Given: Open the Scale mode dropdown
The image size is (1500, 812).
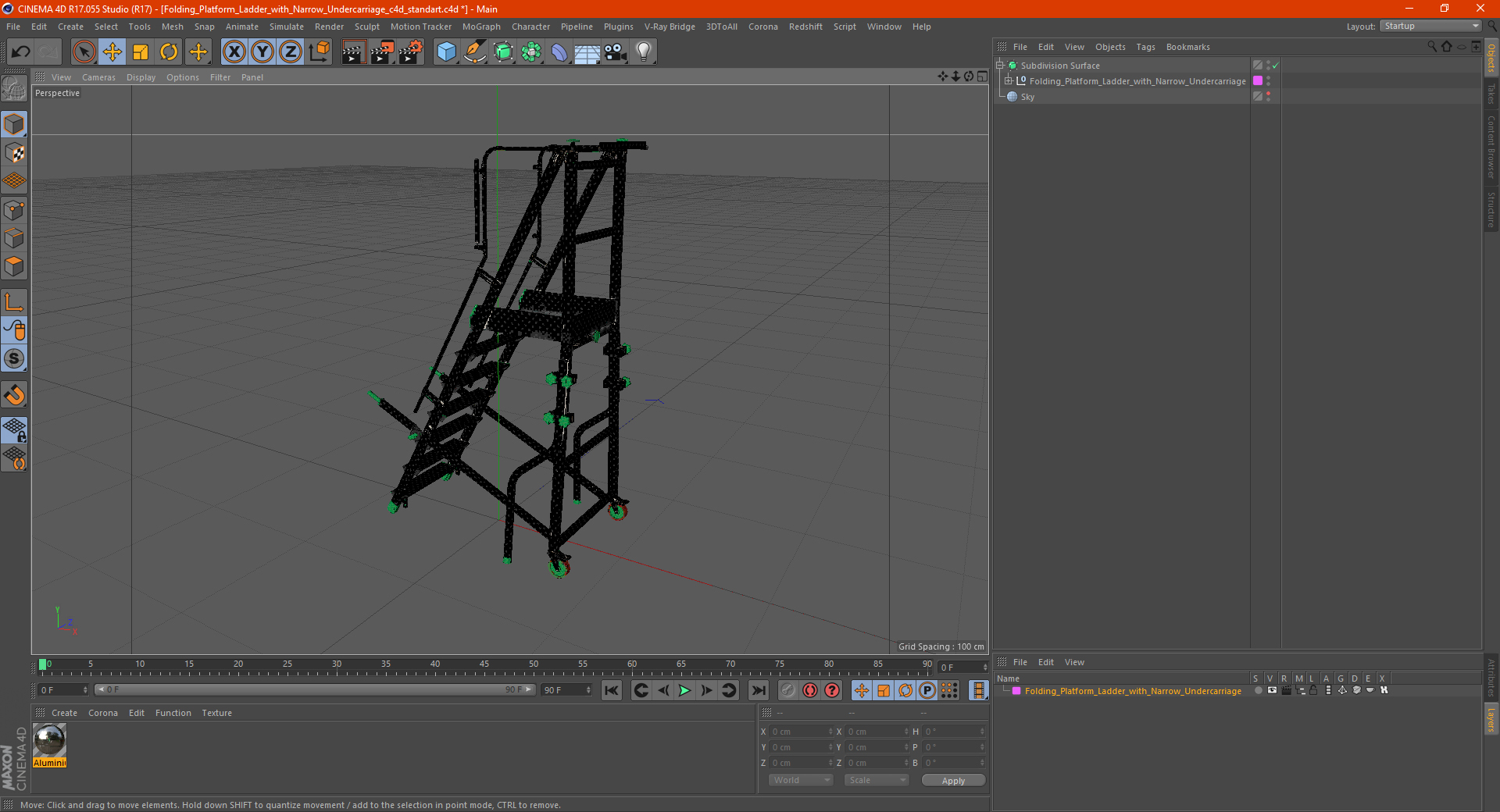Looking at the screenshot, I should click(877, 780).
